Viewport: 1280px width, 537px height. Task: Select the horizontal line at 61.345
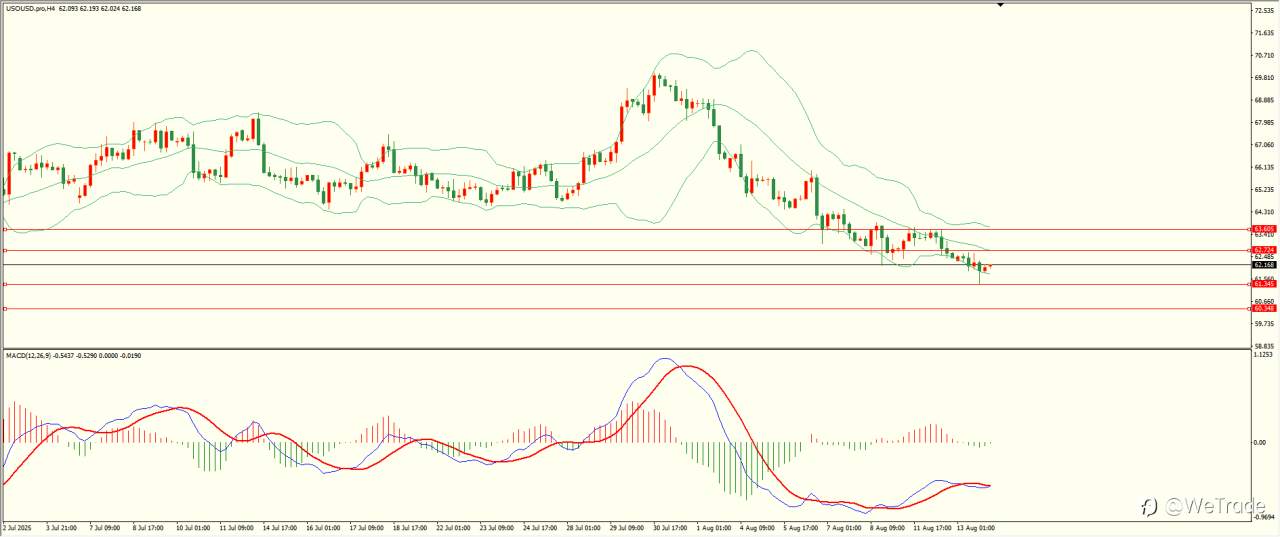pos(626,284)
